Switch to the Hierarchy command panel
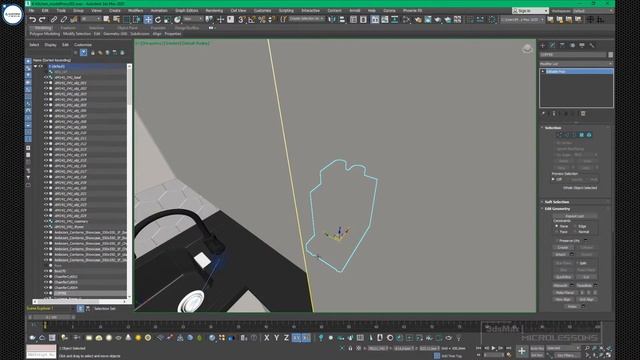This screenshot has height=360, width=640. (562, 45)
